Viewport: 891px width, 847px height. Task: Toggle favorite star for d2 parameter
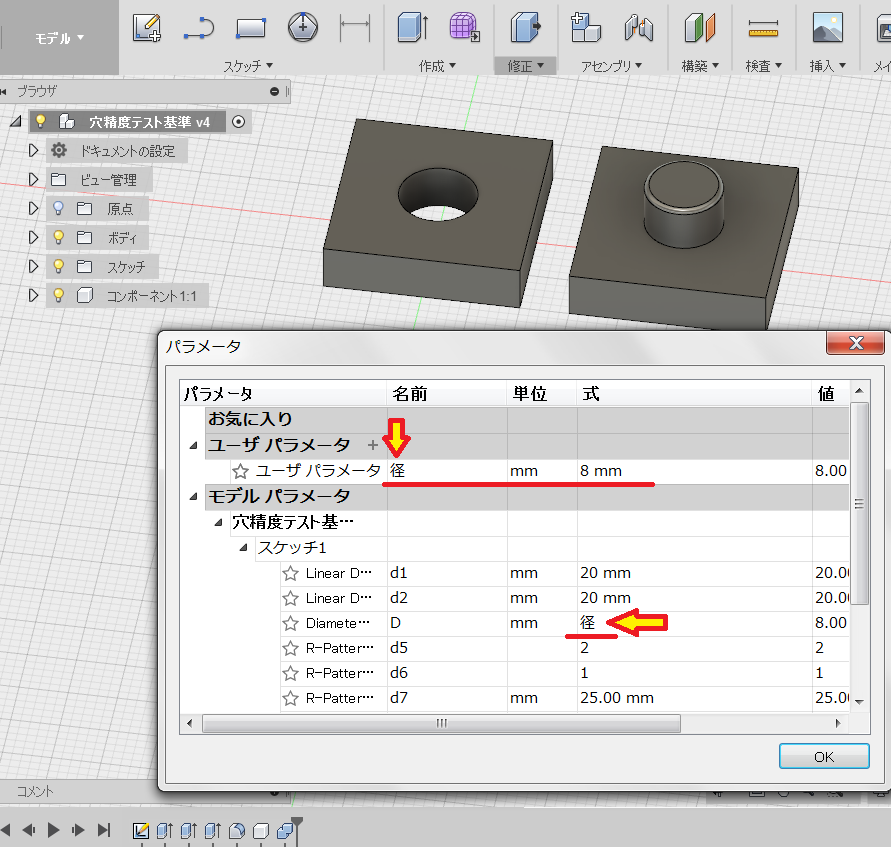point(290,598)
